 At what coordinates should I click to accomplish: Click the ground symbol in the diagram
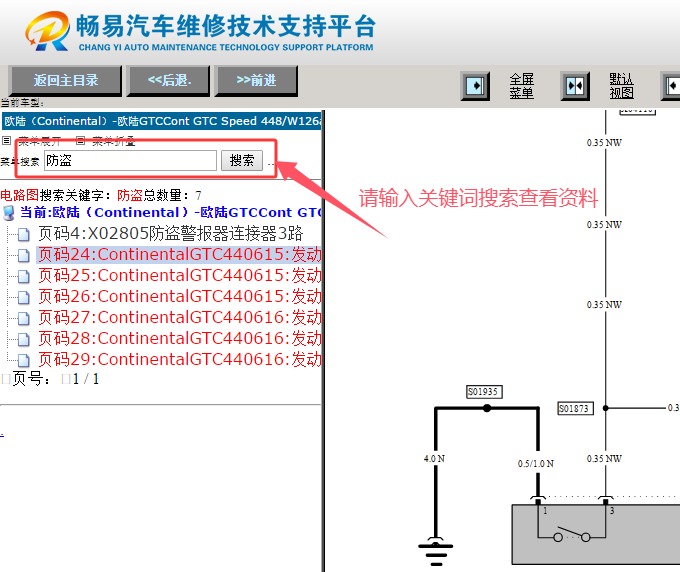[x=436, y=551]
